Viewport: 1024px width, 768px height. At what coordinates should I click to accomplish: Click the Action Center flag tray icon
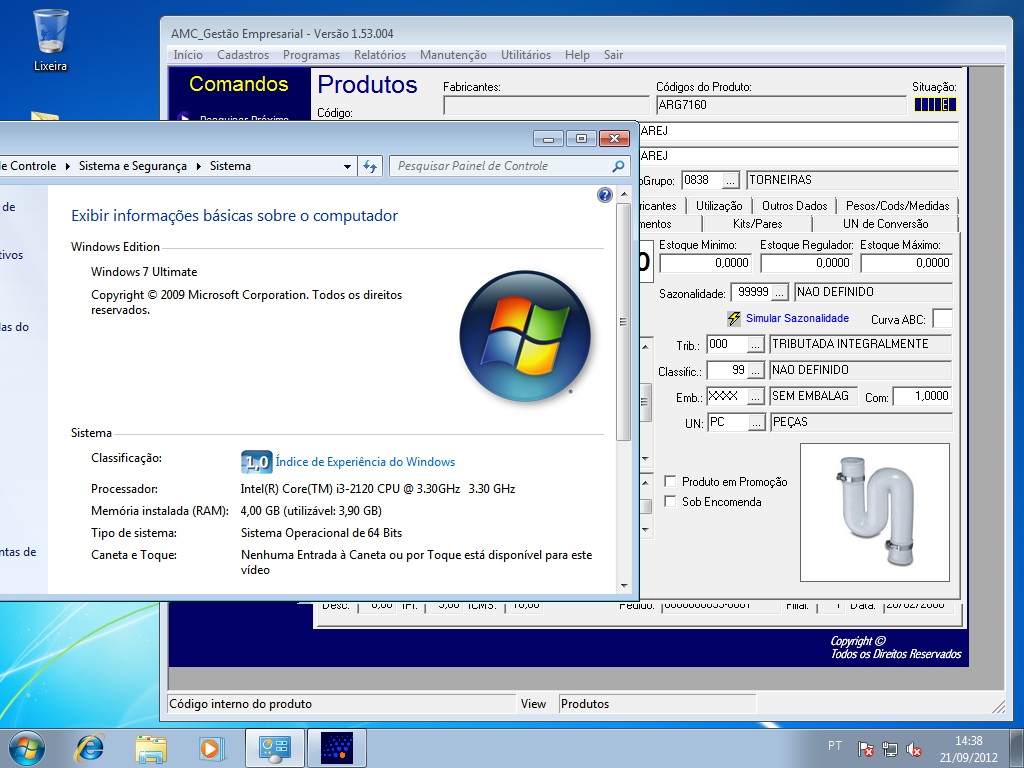pos(865,749)
